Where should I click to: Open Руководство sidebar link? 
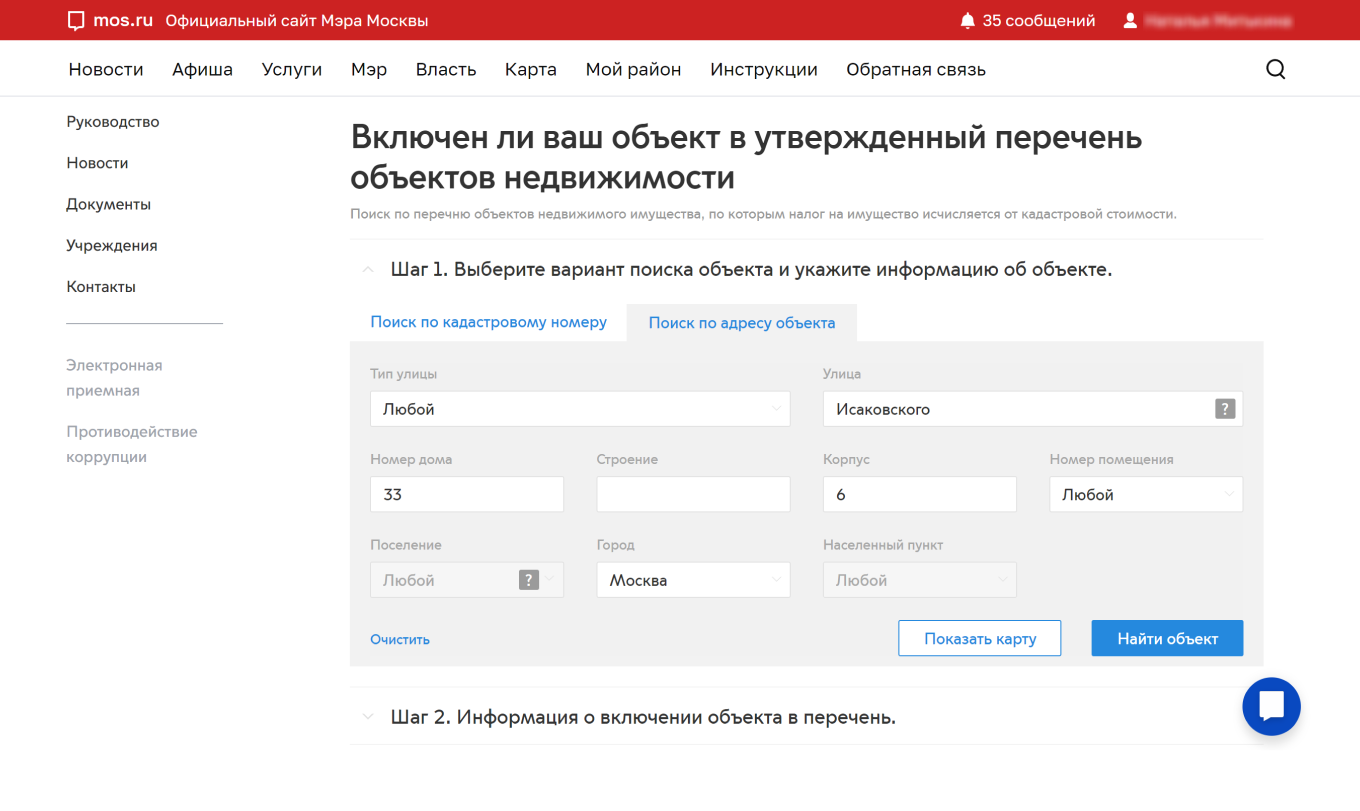[x=113, y=122]
